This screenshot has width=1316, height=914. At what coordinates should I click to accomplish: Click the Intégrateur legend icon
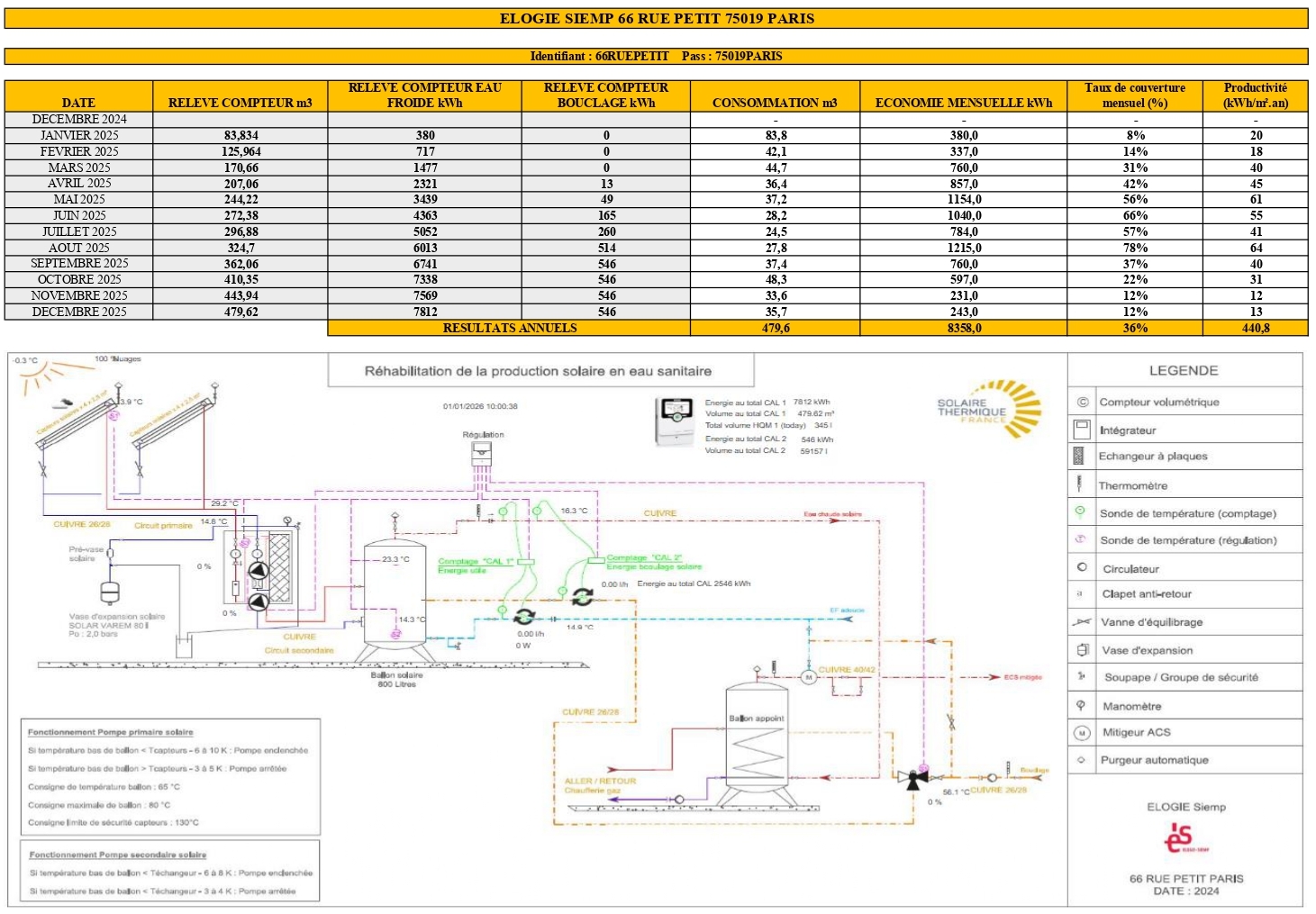click(x=1082, y=430)
